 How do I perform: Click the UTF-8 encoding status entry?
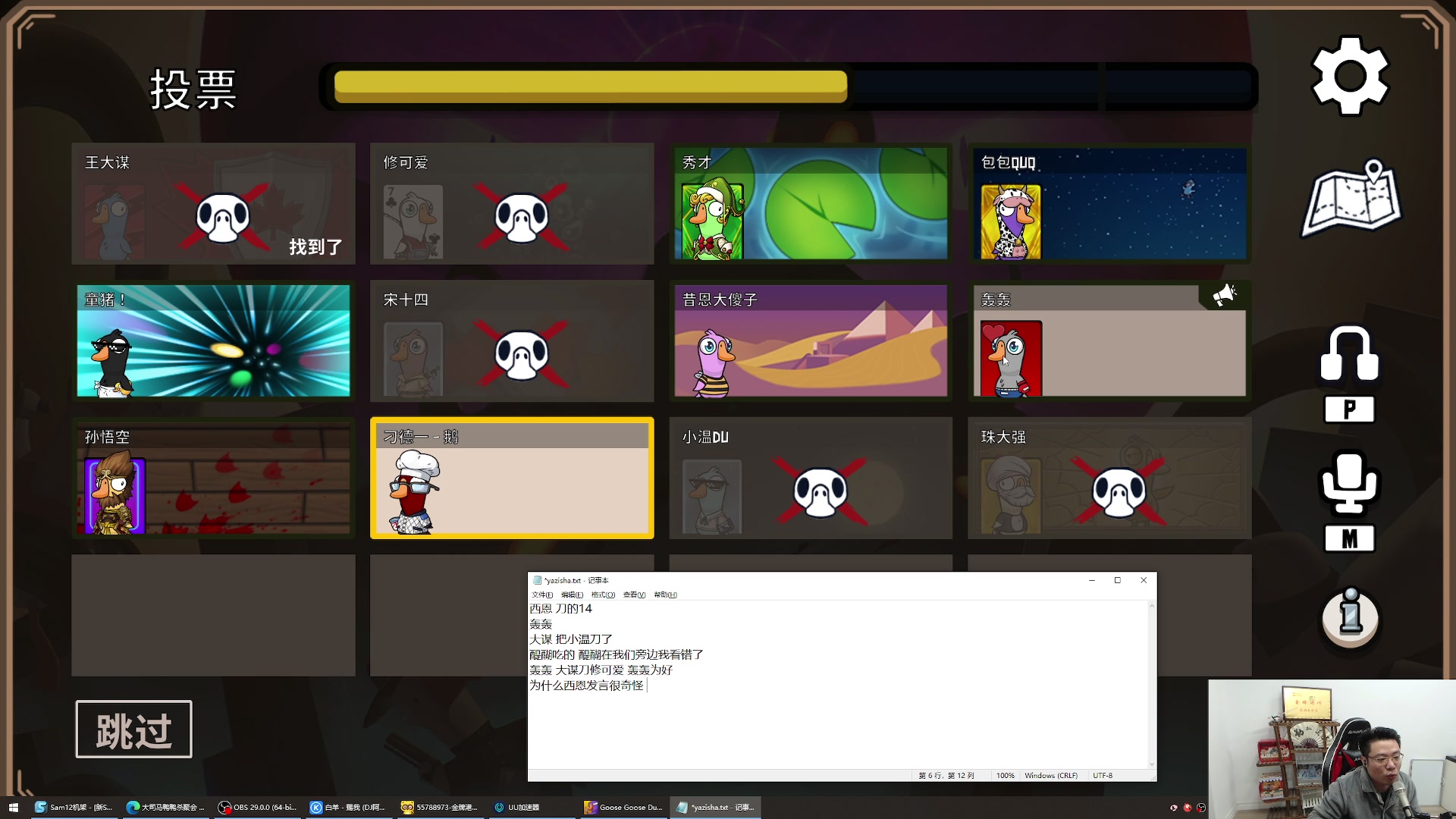tap(1103, 776)
